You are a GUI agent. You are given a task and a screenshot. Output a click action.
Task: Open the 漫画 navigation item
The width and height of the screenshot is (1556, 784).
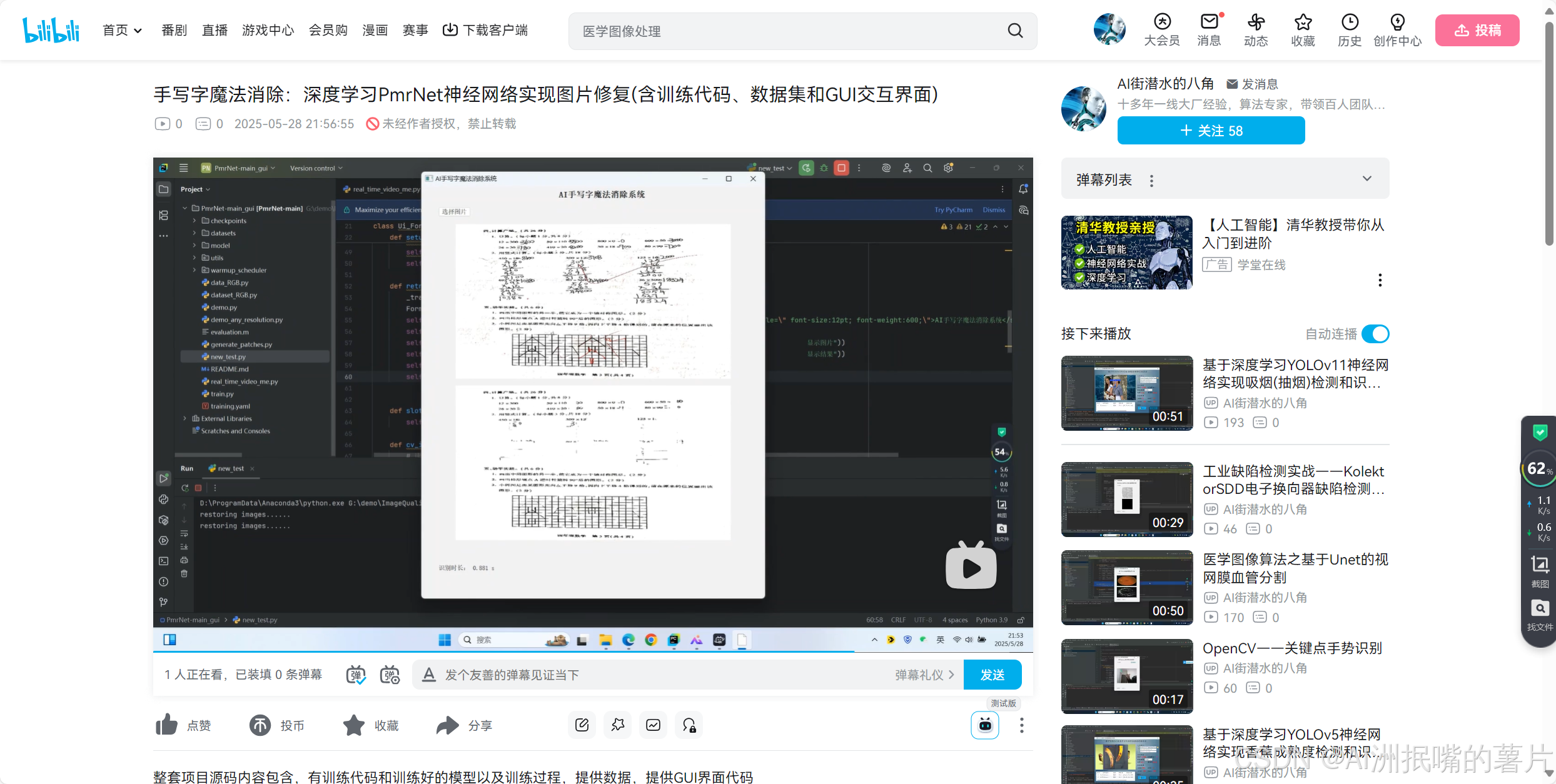pyautogui.click(x=375, y=30)
